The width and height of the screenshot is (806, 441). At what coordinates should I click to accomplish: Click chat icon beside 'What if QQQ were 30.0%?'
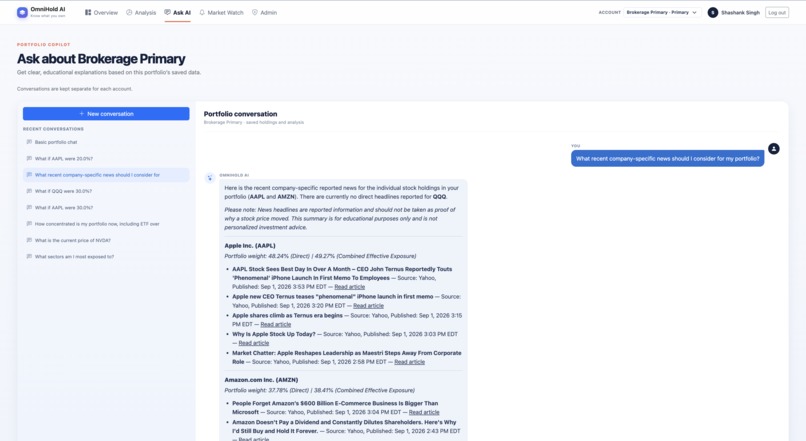pos(29,191)
